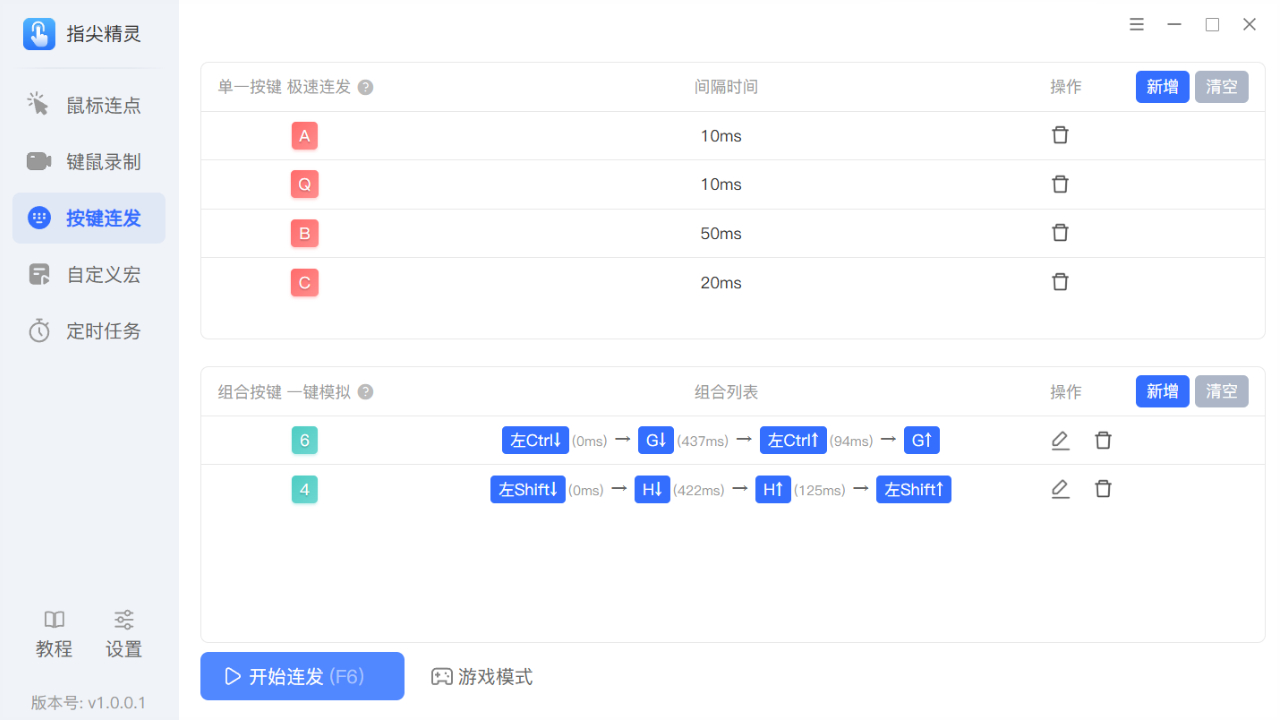Click the green 6 trigger key badge
The width and height of the screenshot is (1280, 720).
tap(305, 440)
